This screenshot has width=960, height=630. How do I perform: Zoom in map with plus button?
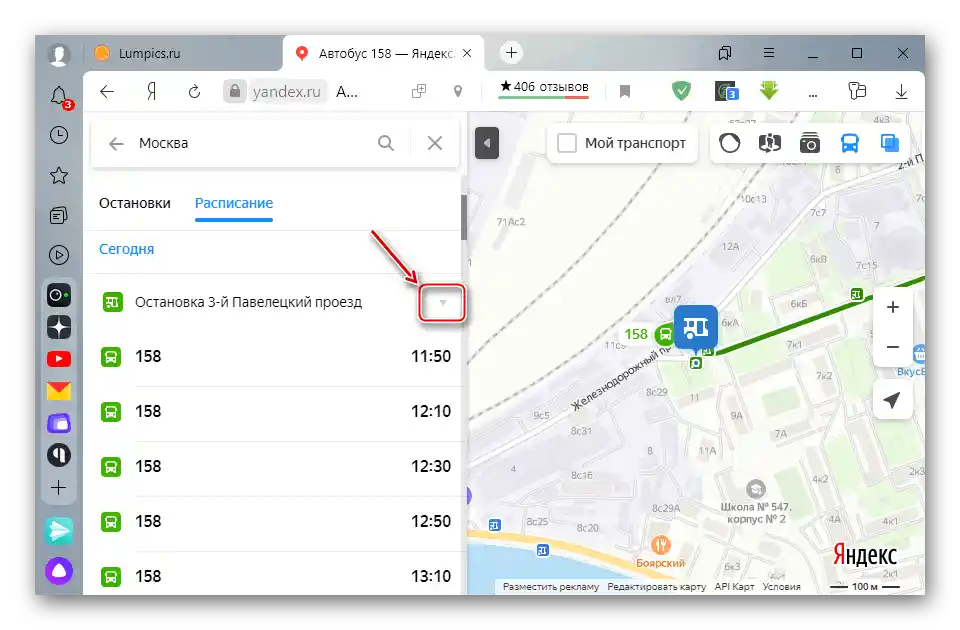pyautogui.click(x=893, y=307)
